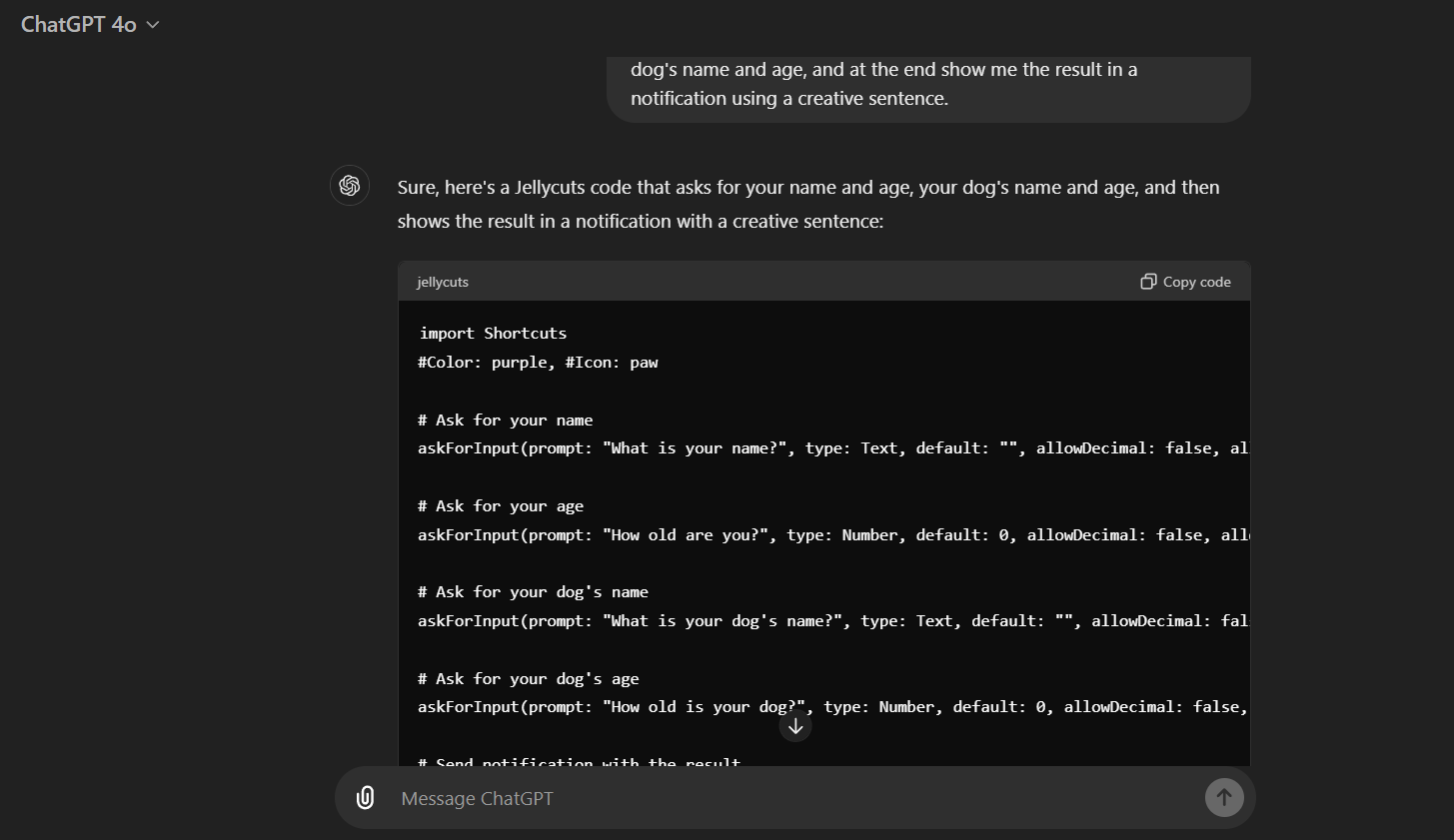
Task: Click the jellycuts language label
Action: pos(443,282)
